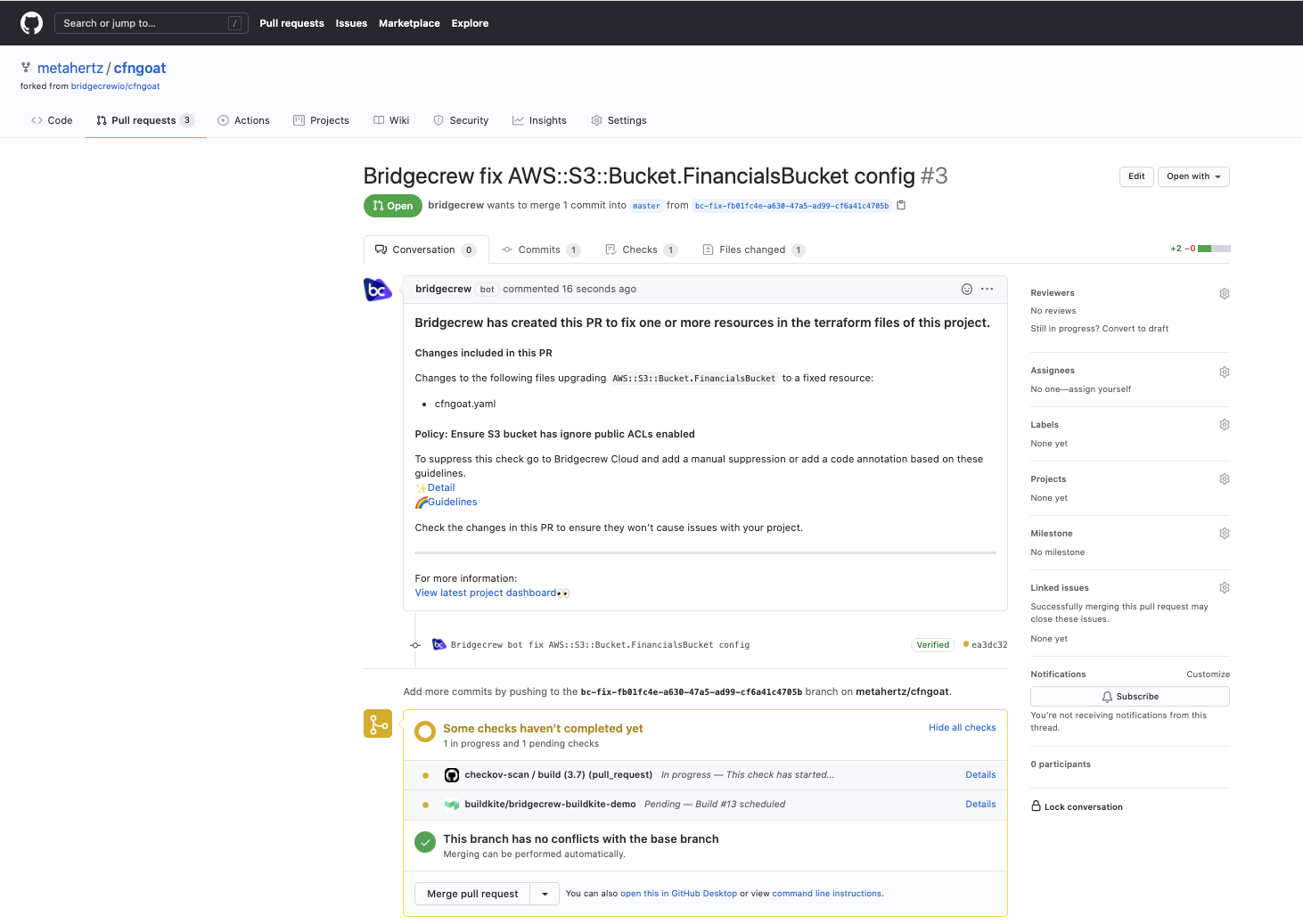Click the Verified commit badge
Image resolution: width=1303 pixels, height=924 pixels.
(x=933, y=645)
